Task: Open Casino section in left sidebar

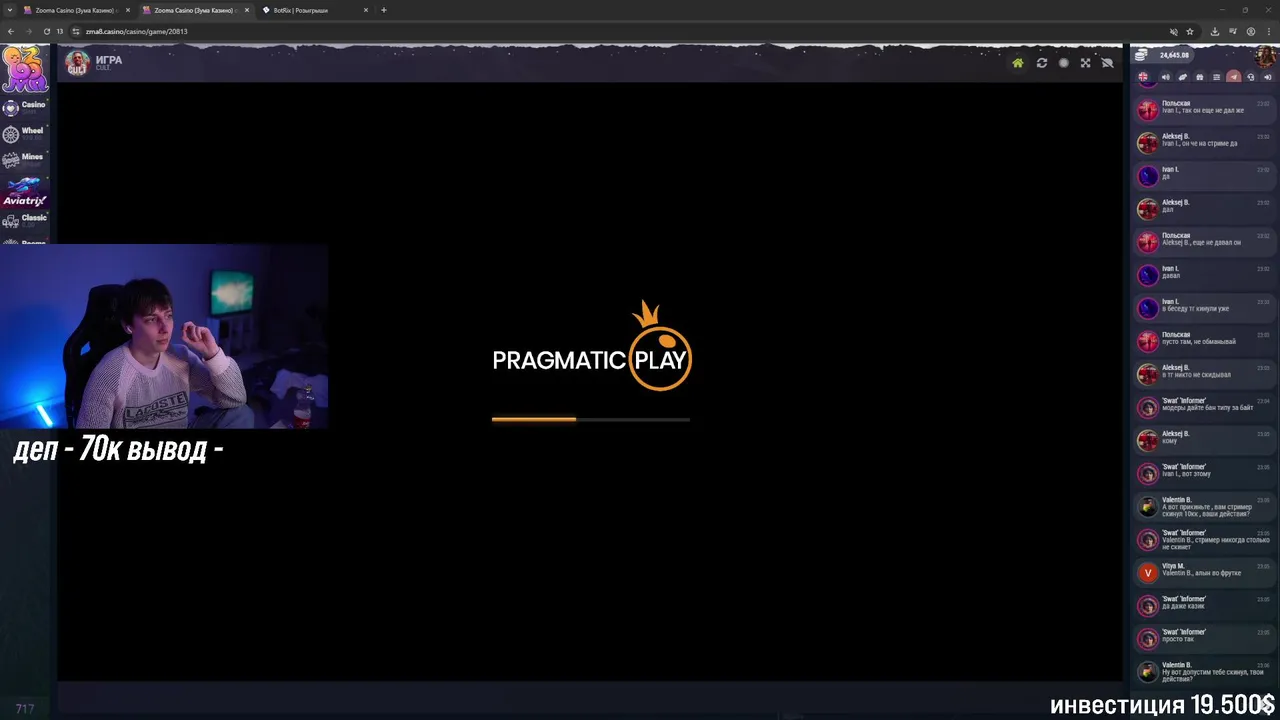Action: pos(24,107)
